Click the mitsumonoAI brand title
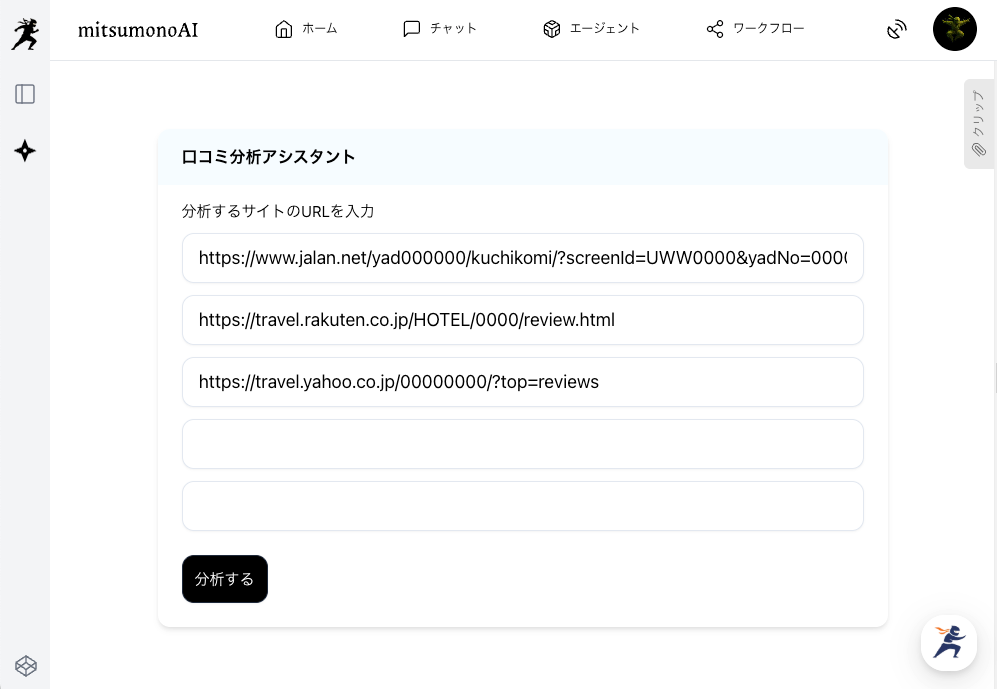 [x=138, y=30]
